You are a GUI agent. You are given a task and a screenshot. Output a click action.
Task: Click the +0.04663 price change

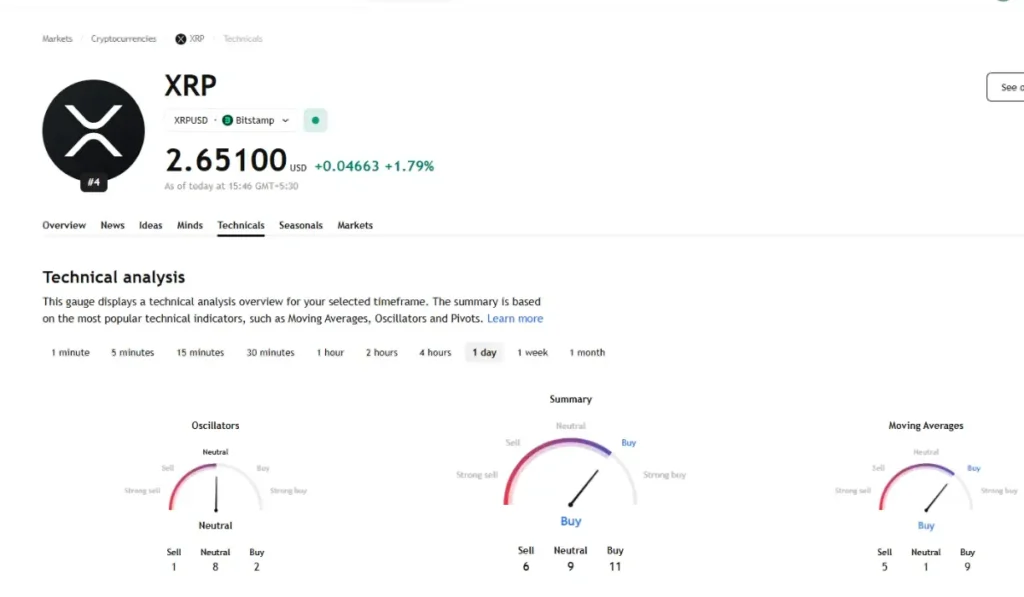click(x=347, y=167)
